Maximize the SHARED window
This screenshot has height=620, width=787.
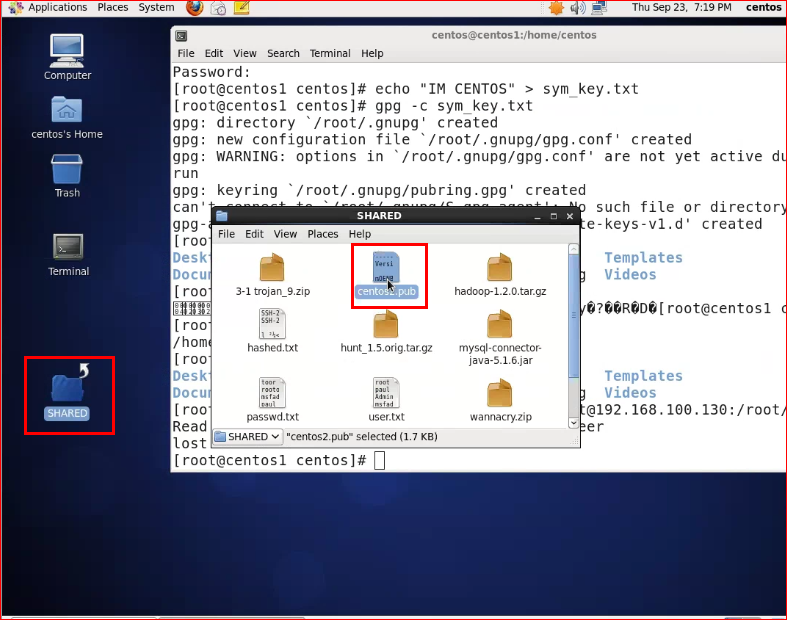pyautogui.click(x=554, y=216)
